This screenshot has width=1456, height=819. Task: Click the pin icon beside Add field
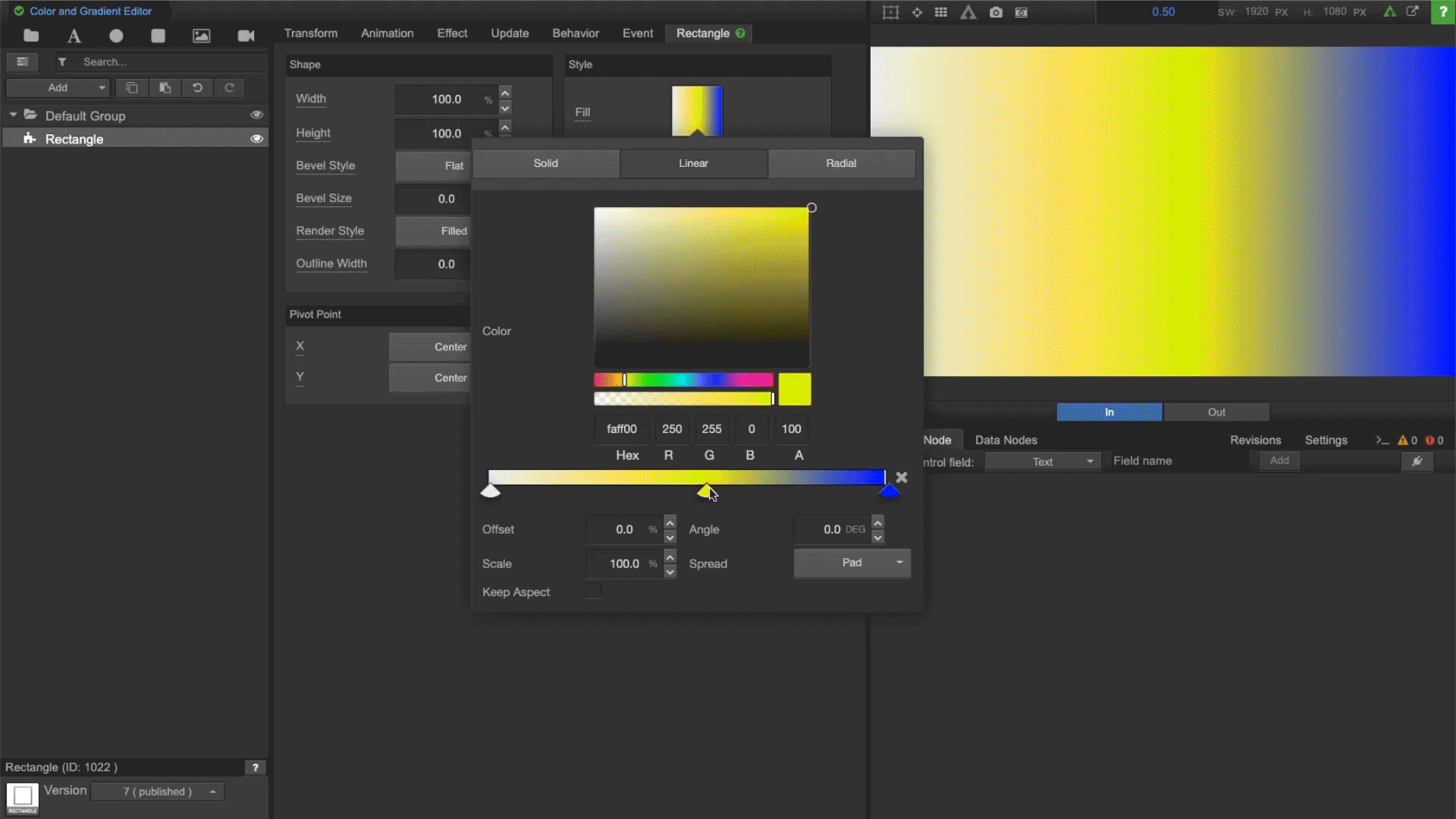click(x=1417, y=461)
